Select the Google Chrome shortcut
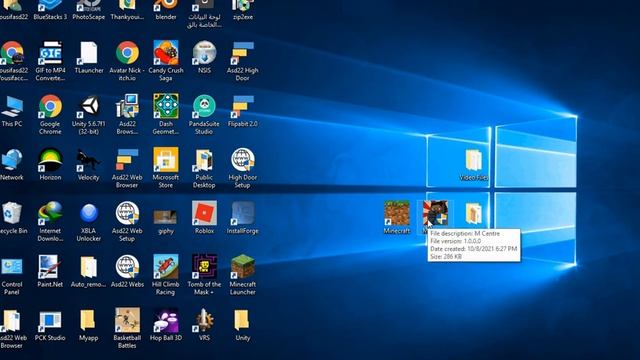This screenshot has height=360, width=640. tap(50, 114)
